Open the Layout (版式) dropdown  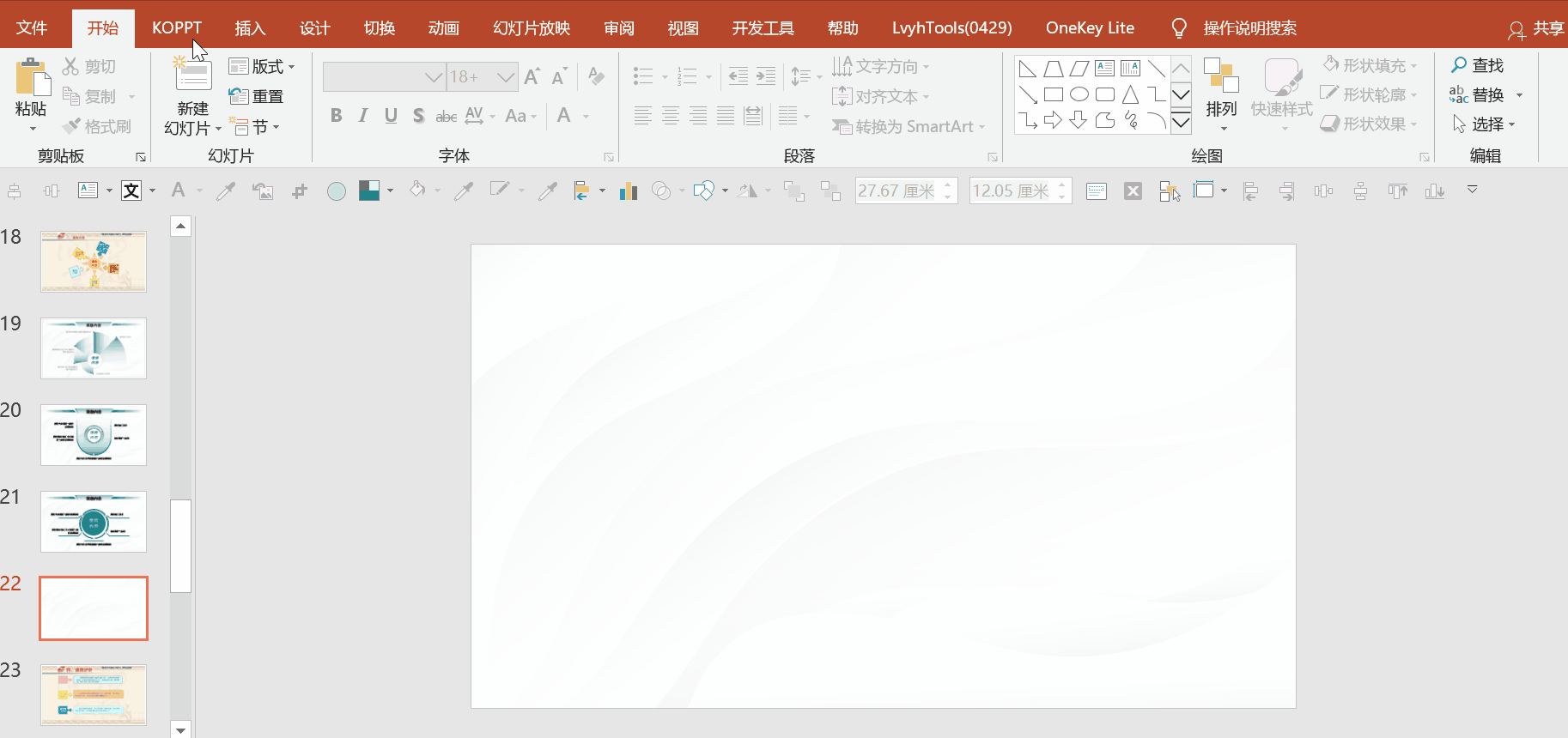click(x=262, y=66)
